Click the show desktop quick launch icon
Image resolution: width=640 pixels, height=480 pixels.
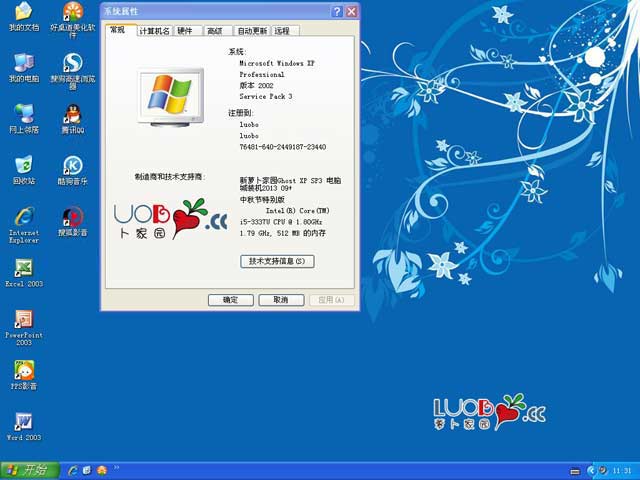87,470
